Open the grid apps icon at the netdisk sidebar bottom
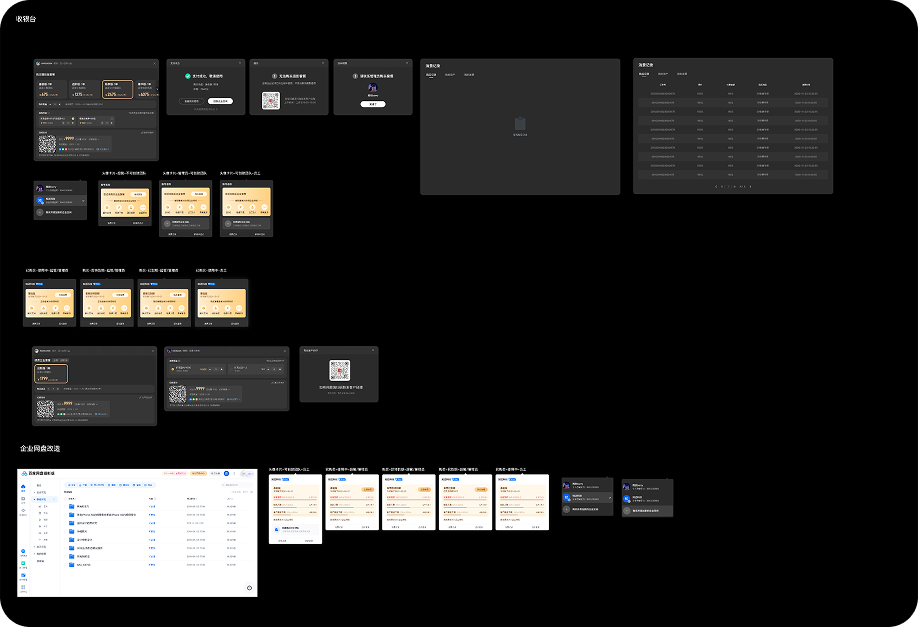The height and width of the screenshot is (627, 918). (x=23, y=587)
